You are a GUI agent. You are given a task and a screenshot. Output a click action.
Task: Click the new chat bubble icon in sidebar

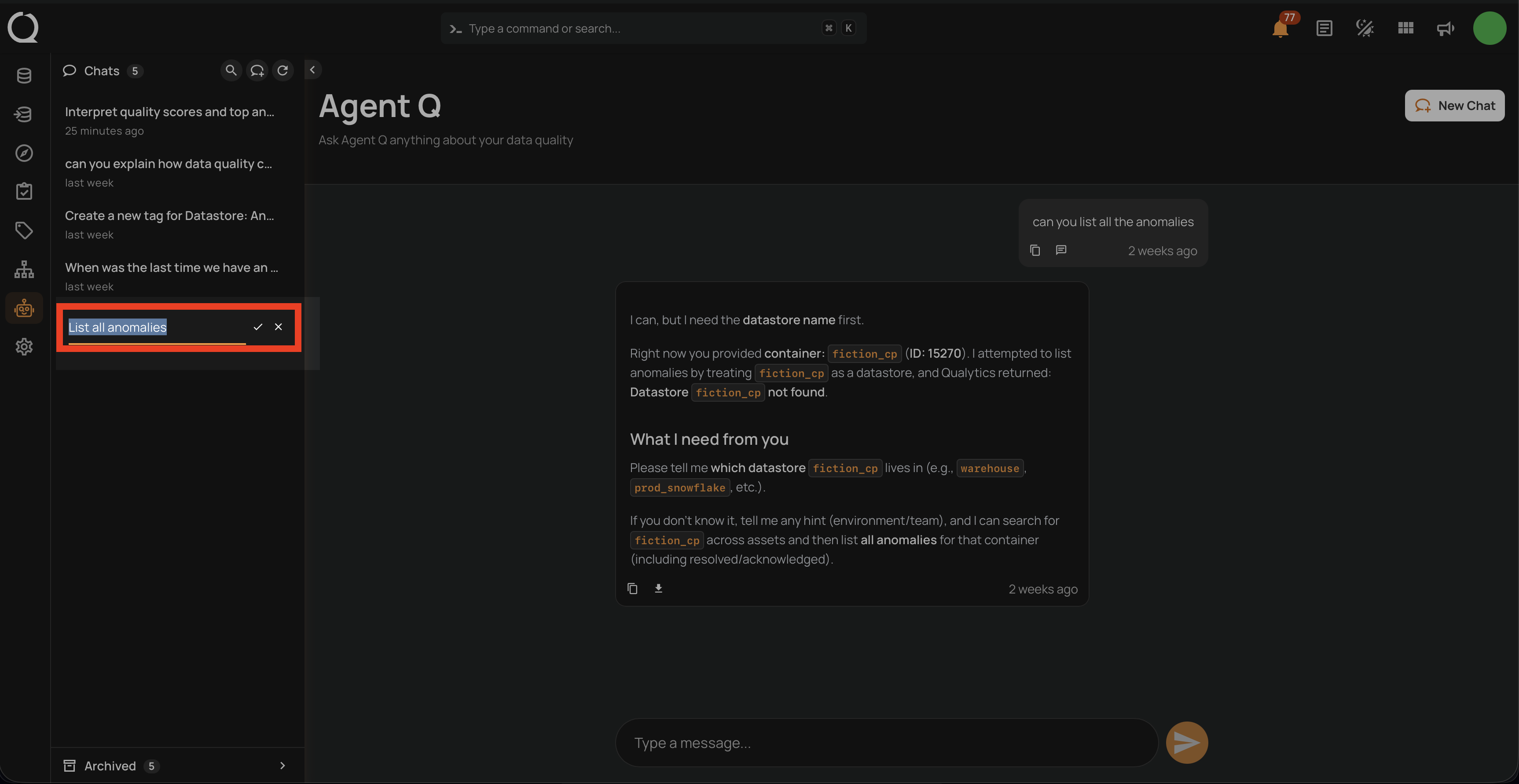[x=257, y=71]
